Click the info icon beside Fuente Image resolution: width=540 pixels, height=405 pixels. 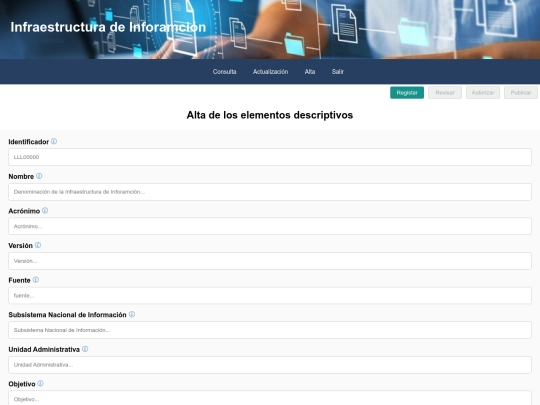(x=35, y=280)
